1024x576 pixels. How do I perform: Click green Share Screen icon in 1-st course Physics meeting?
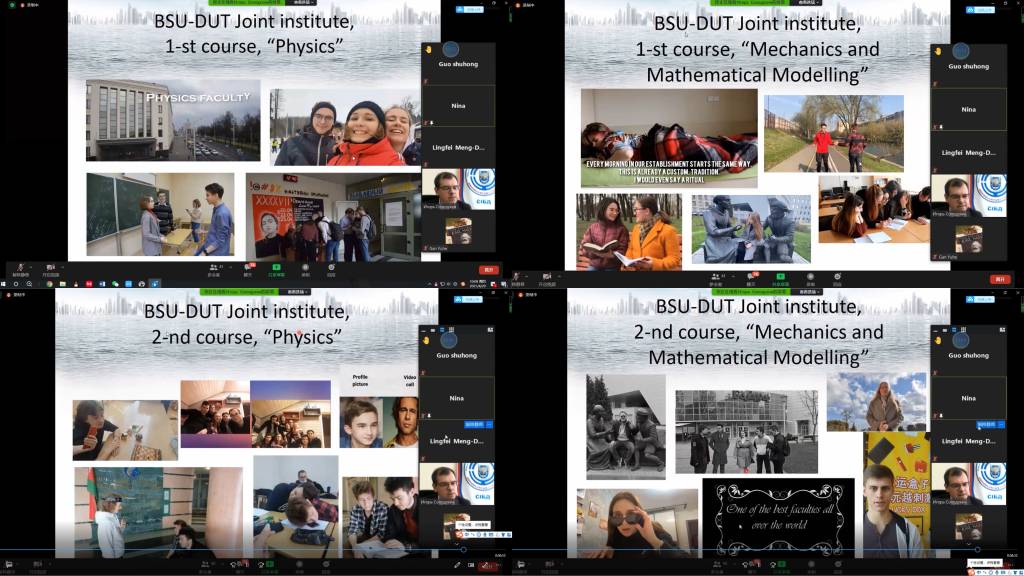coord(277,269)
